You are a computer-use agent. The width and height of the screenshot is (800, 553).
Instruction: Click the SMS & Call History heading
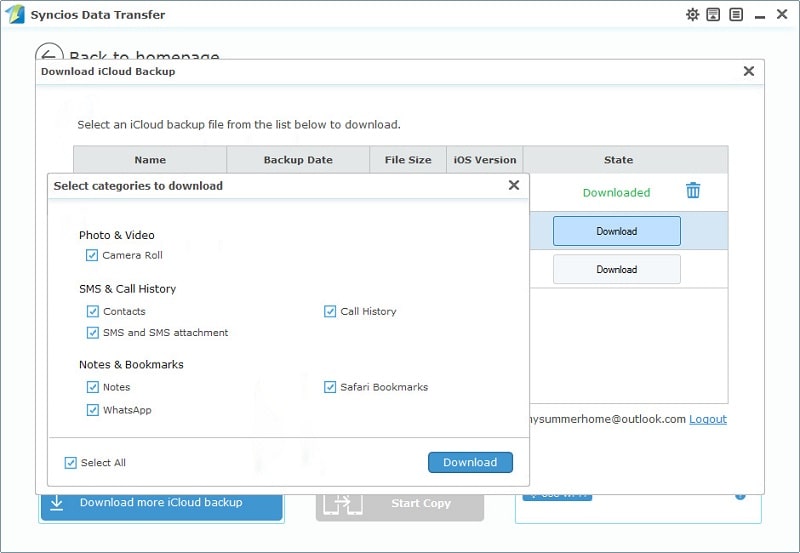click(127, 289)
